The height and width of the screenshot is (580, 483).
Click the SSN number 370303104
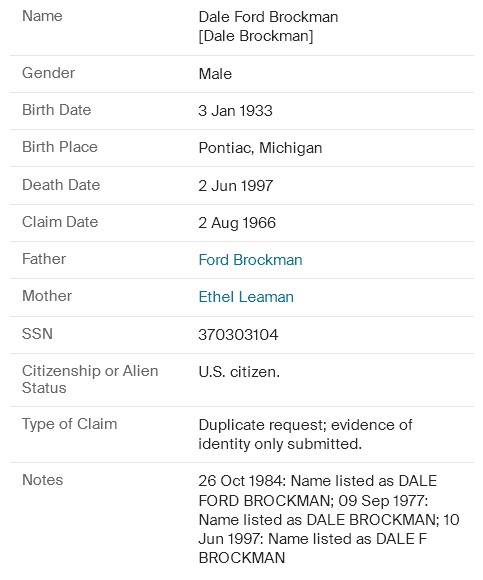(x=238, y=335)
